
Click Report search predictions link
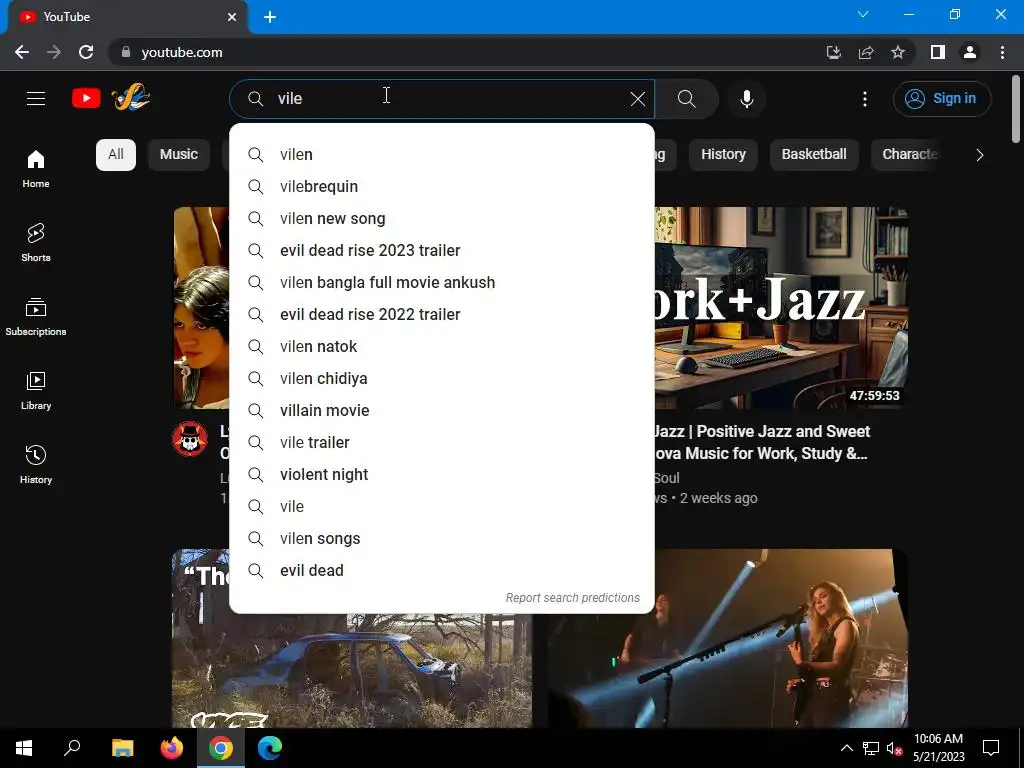coord(573,598)
